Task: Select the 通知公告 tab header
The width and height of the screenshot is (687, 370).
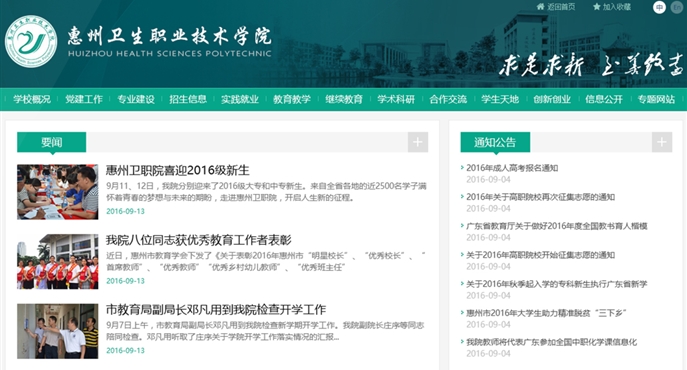Action: pyautogui.click(x=495, y=142)
